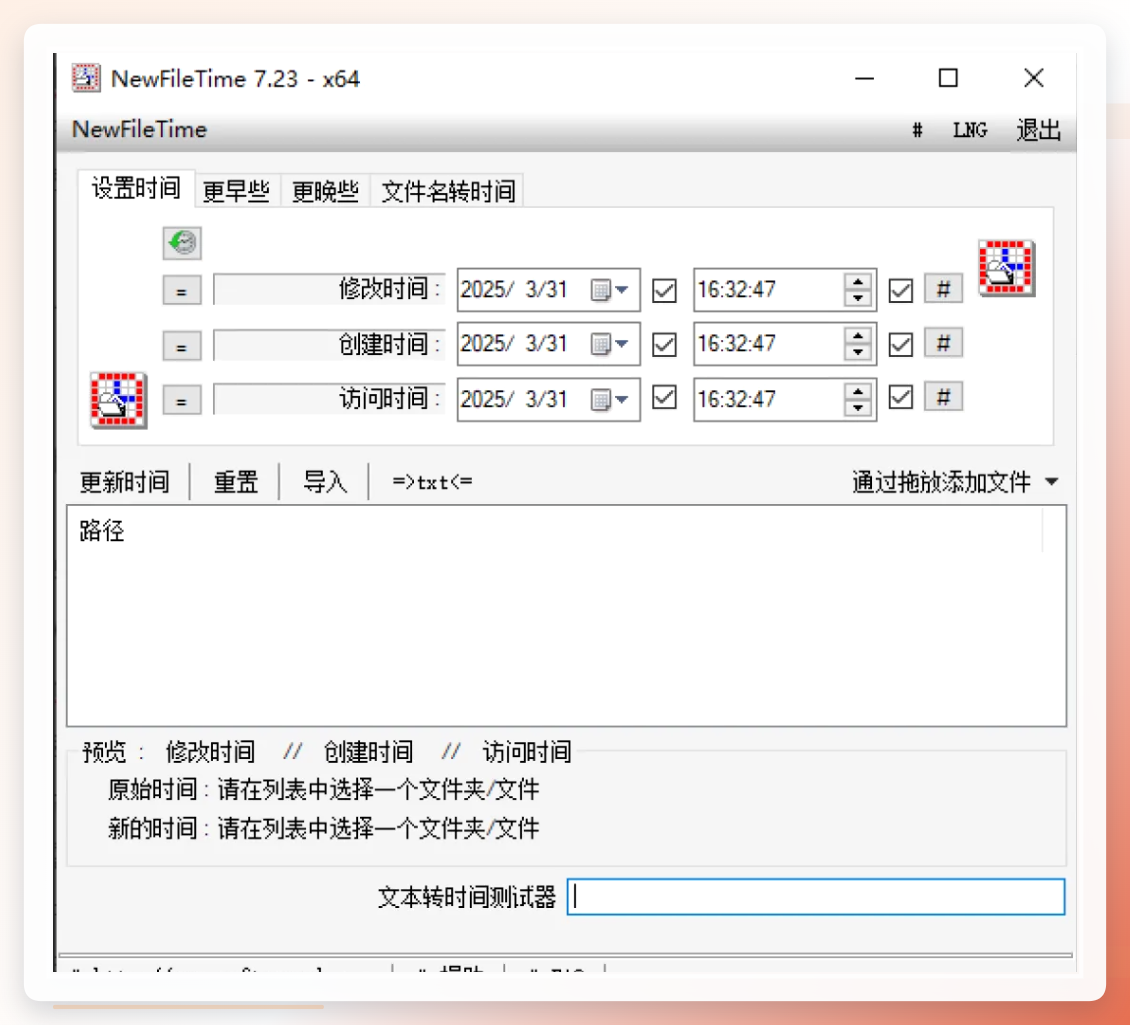The image size is (1130, 1025).
Task: Click the 路径 column header
Action: [x=102, y=531]
